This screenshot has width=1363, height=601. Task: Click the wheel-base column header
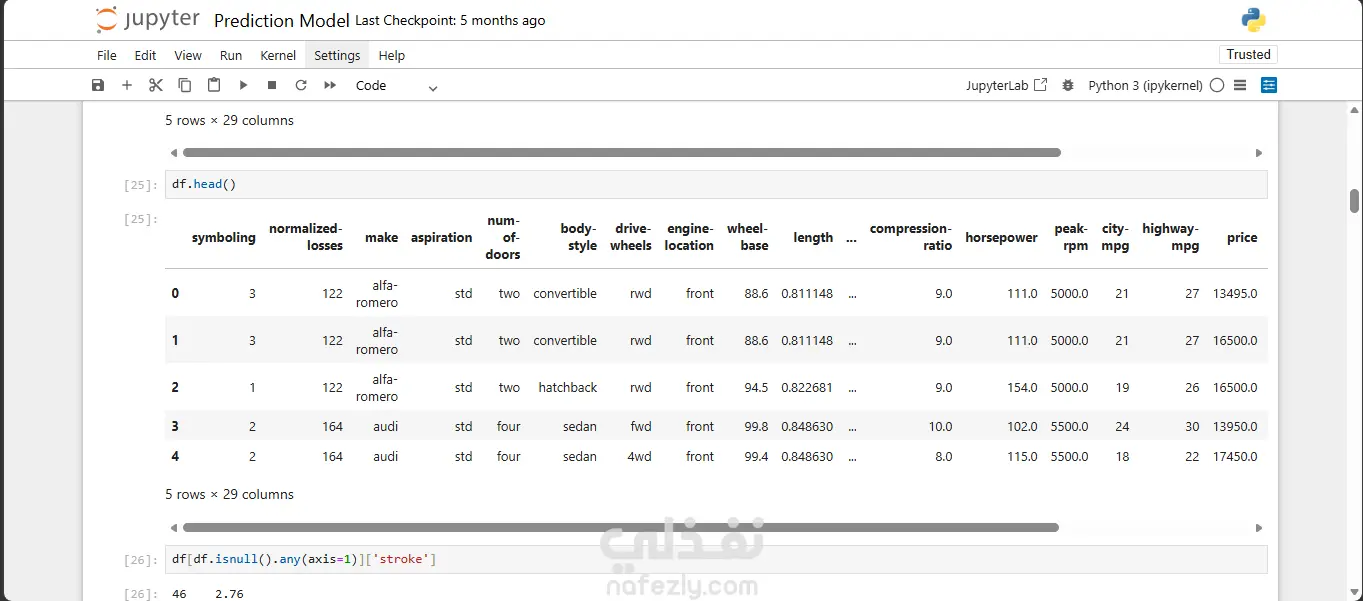coord(748,237)
